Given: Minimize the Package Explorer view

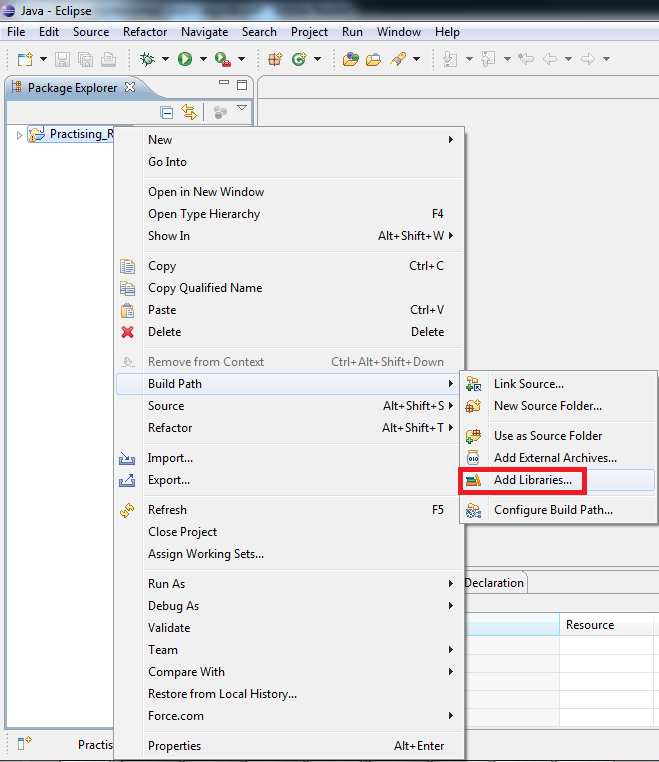Looking at the screenshot, I should click(224, 83).
